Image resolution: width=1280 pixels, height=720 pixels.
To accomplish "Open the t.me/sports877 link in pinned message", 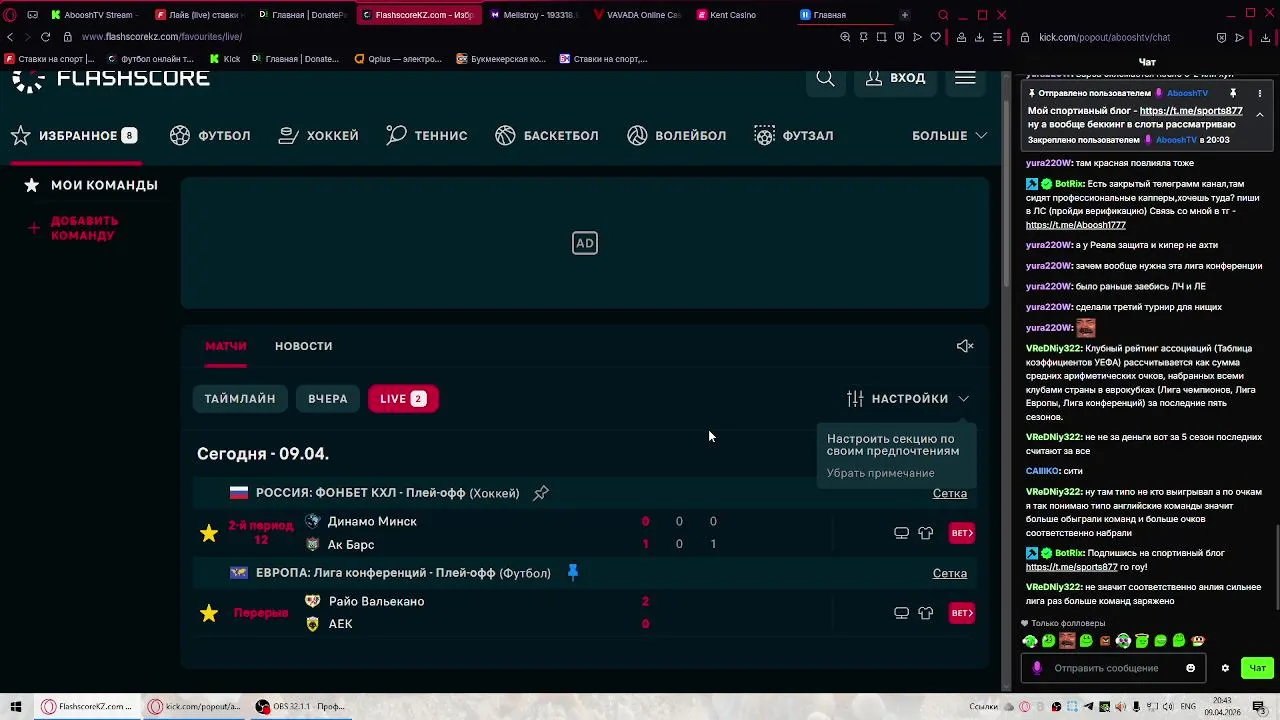I will click(1191, 111).
